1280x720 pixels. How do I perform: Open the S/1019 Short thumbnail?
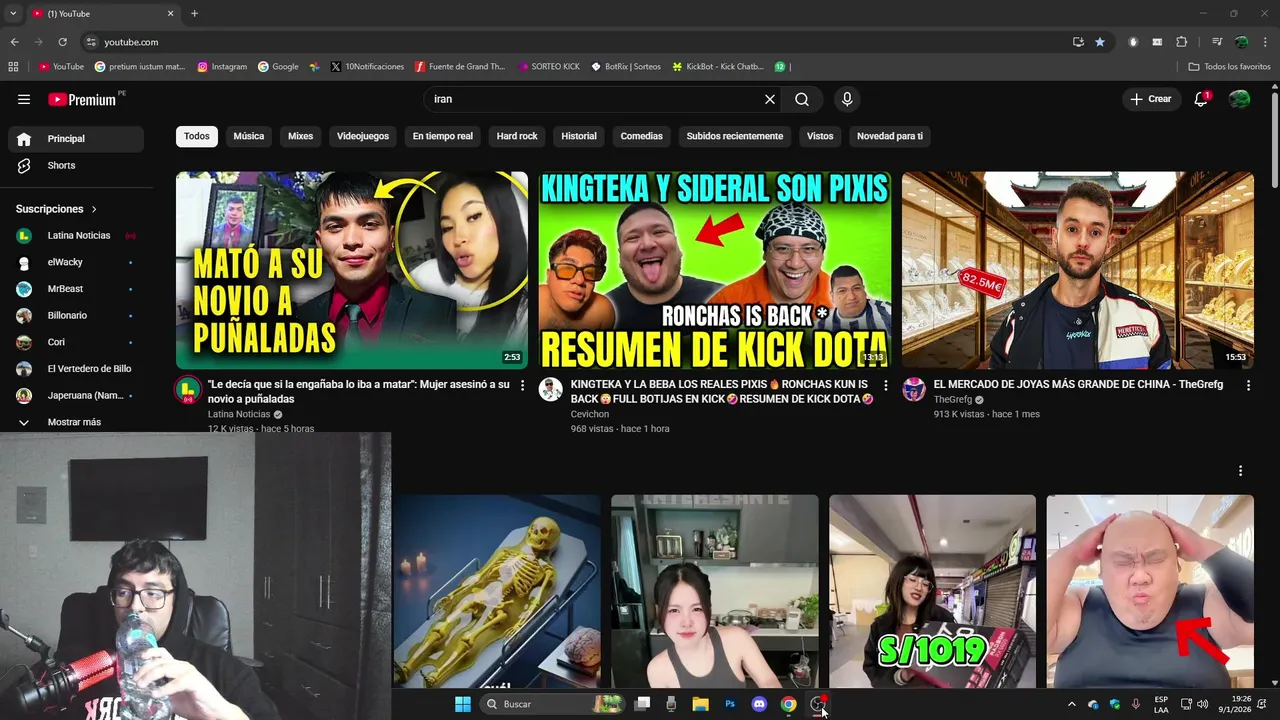pyautogui.click(x=932, y=591)
